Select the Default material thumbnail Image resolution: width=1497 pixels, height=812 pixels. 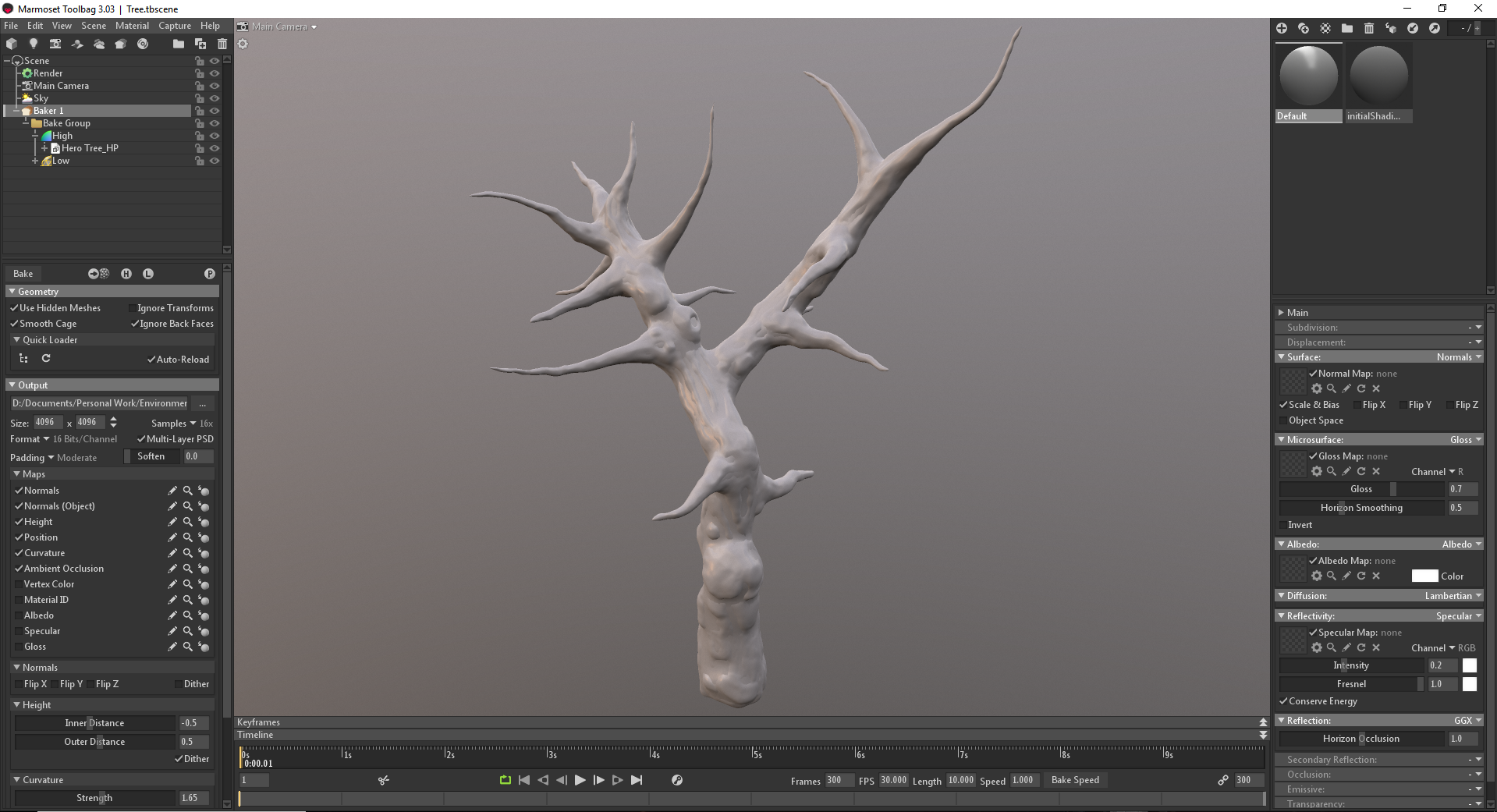[1307, 76]
